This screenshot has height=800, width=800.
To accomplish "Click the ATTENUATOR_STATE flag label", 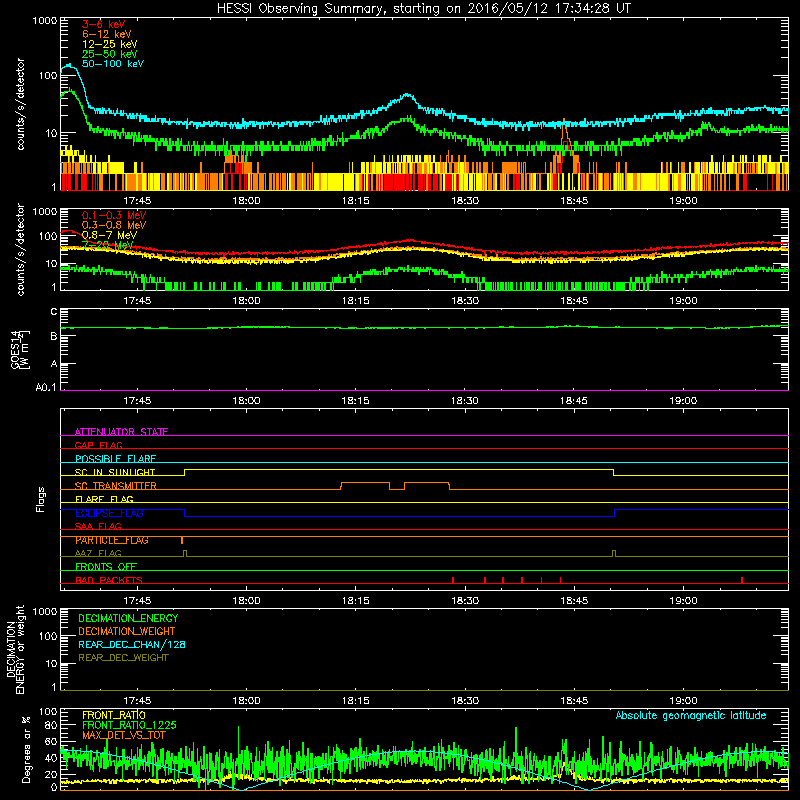I will 121,432.
